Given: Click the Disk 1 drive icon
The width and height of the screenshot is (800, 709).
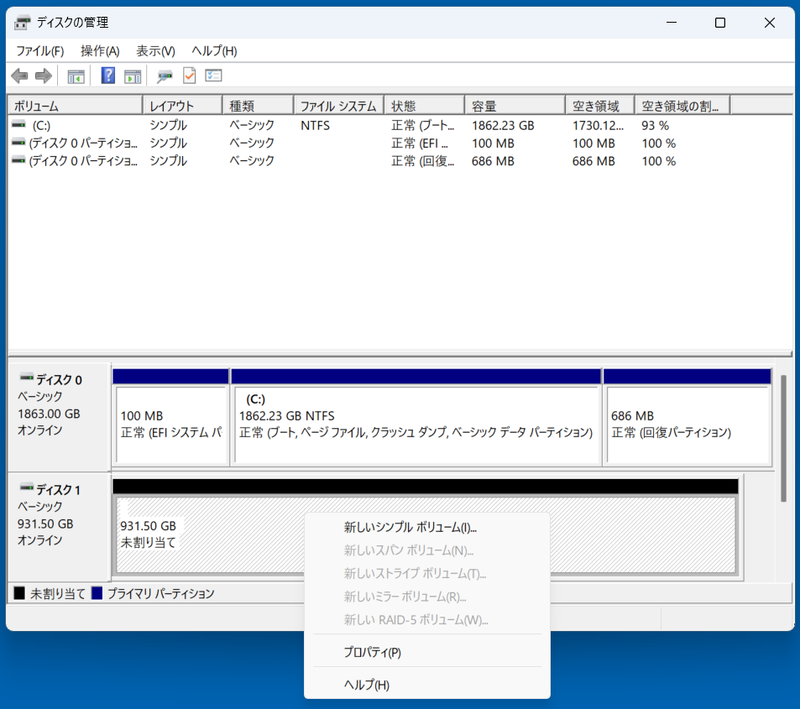Looking at the screenshot, I should [27, 488].
